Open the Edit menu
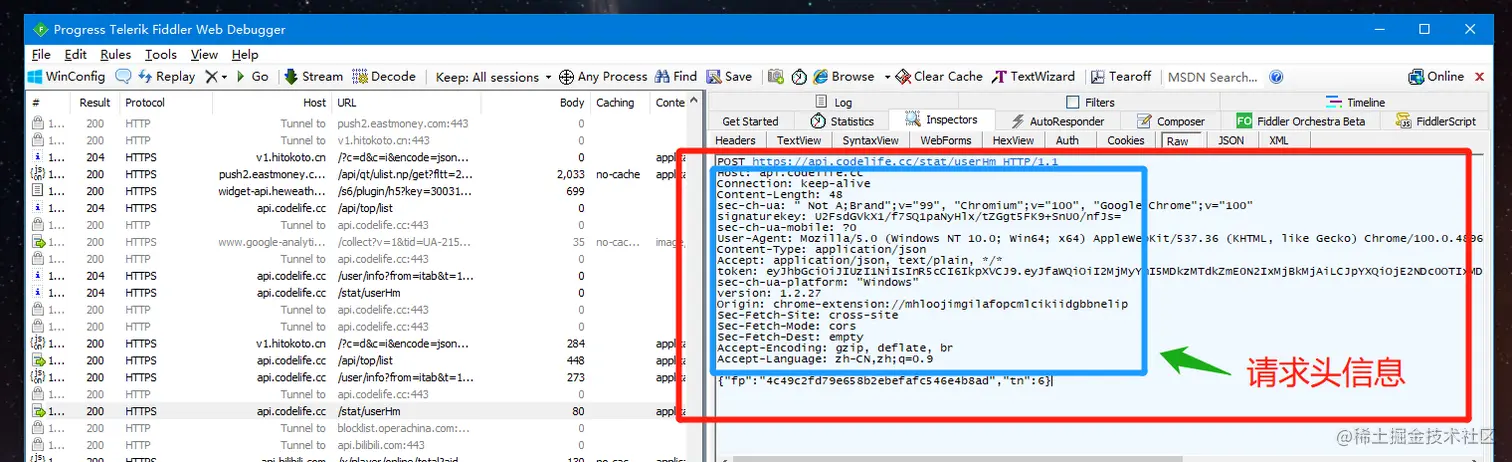This screenshot has width=1512, height=462. [76, 55]
